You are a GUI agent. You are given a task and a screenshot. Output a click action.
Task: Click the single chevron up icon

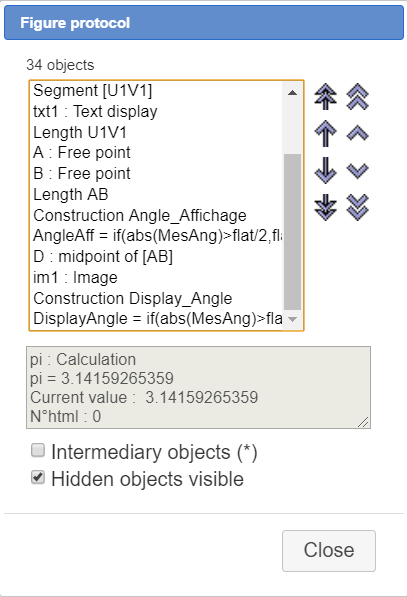[x=358, y=134]
